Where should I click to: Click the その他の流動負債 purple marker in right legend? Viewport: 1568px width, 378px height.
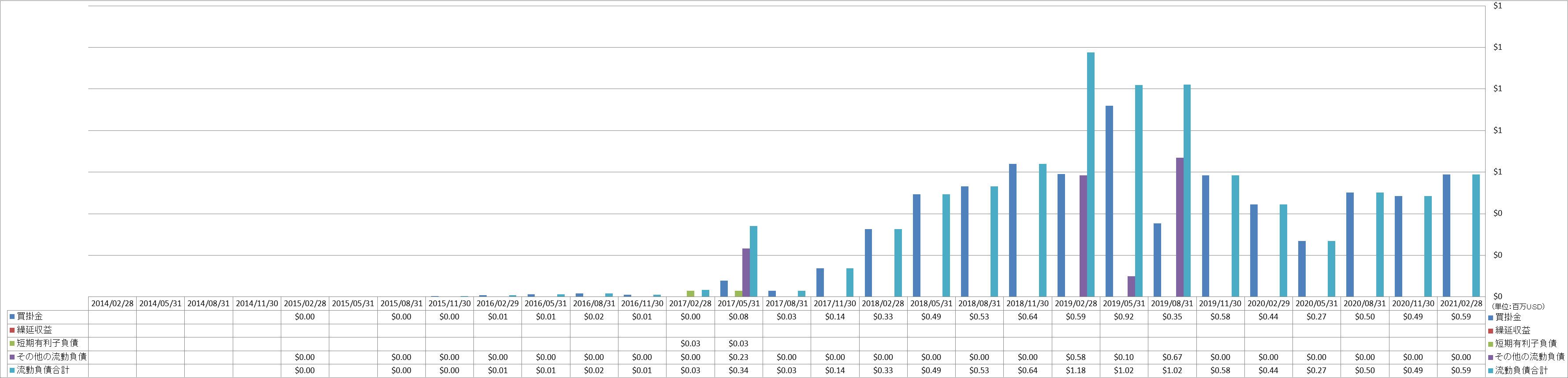[x=1491, y=357]
